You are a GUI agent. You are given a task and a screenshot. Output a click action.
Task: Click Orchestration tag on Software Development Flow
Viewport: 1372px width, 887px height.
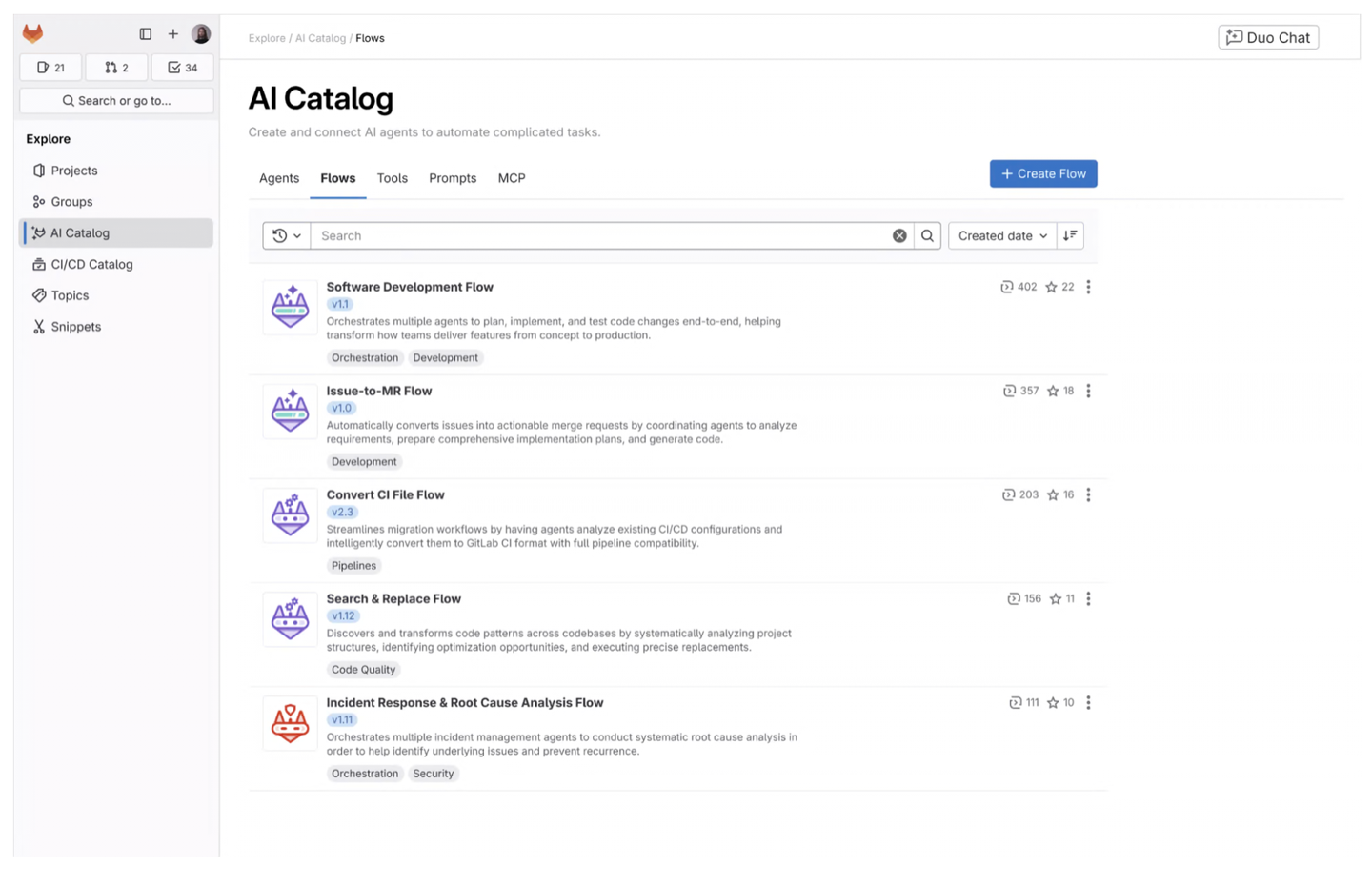tap(365, 358)
